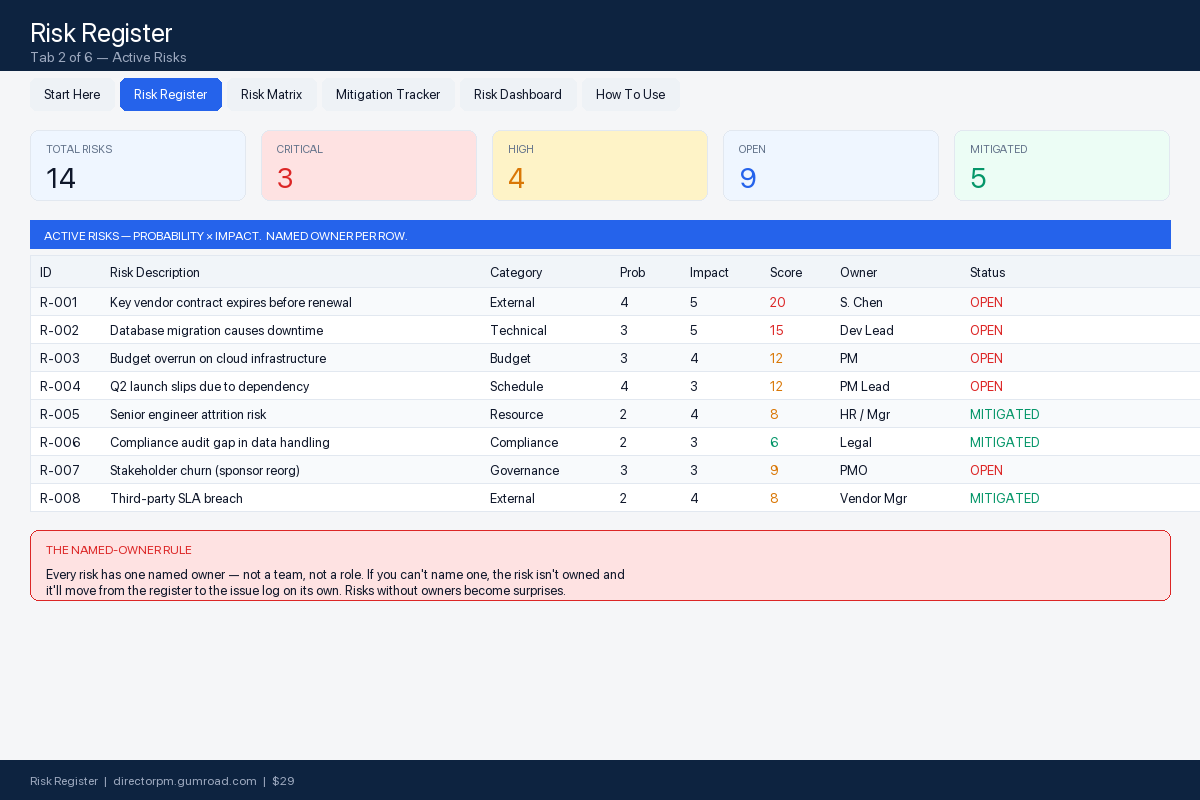Click the score 9 for R-007

pyautogui.click(x=774, y=470)
